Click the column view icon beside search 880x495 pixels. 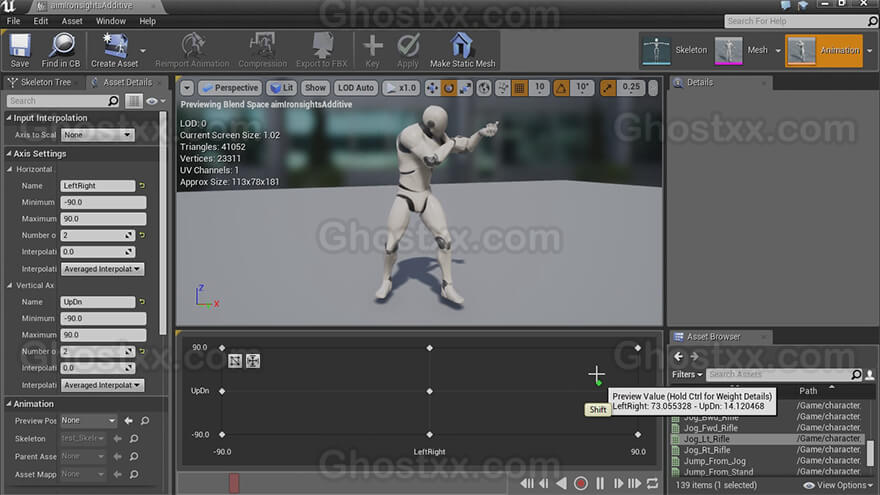pos(133,101)
